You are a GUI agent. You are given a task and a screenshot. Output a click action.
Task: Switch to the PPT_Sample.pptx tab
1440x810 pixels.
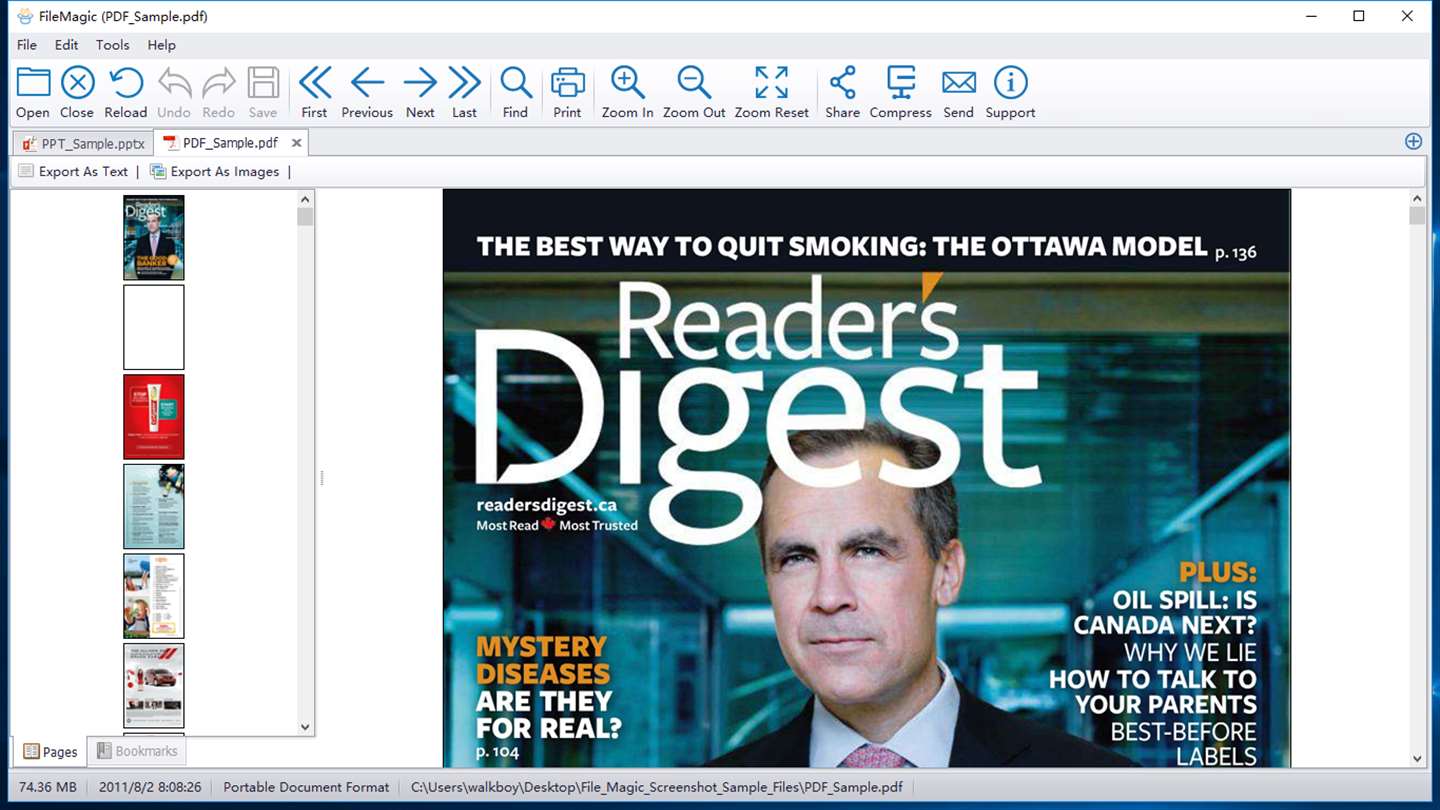[x=84, y=144]
